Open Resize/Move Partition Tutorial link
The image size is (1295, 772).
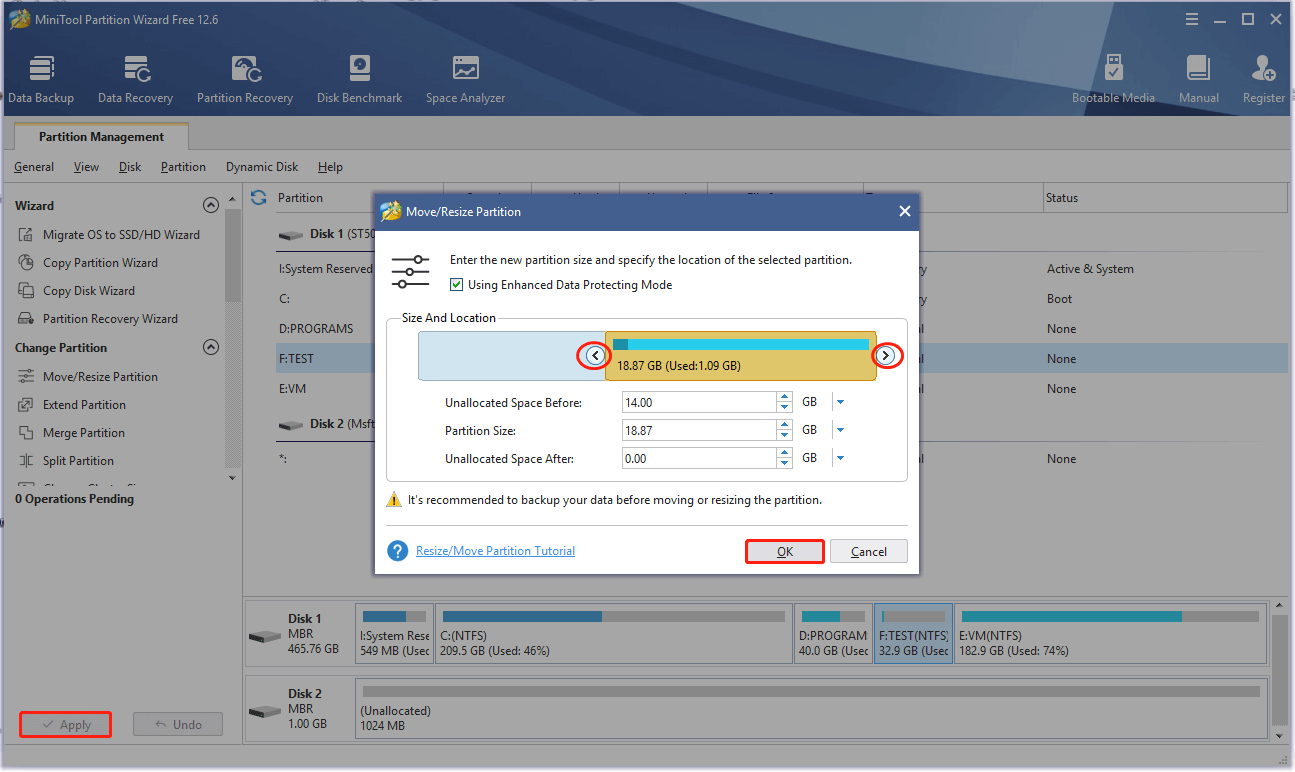(x=495, y=551)
